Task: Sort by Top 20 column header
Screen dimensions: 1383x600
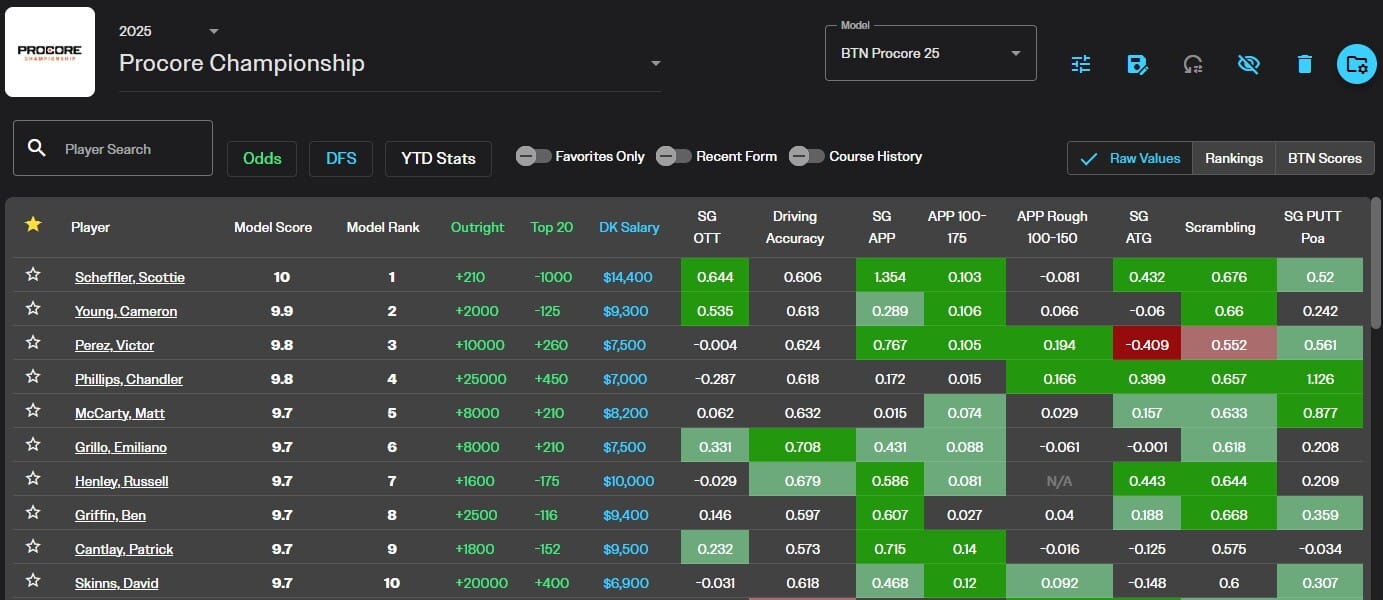Action: pos(552,227)
